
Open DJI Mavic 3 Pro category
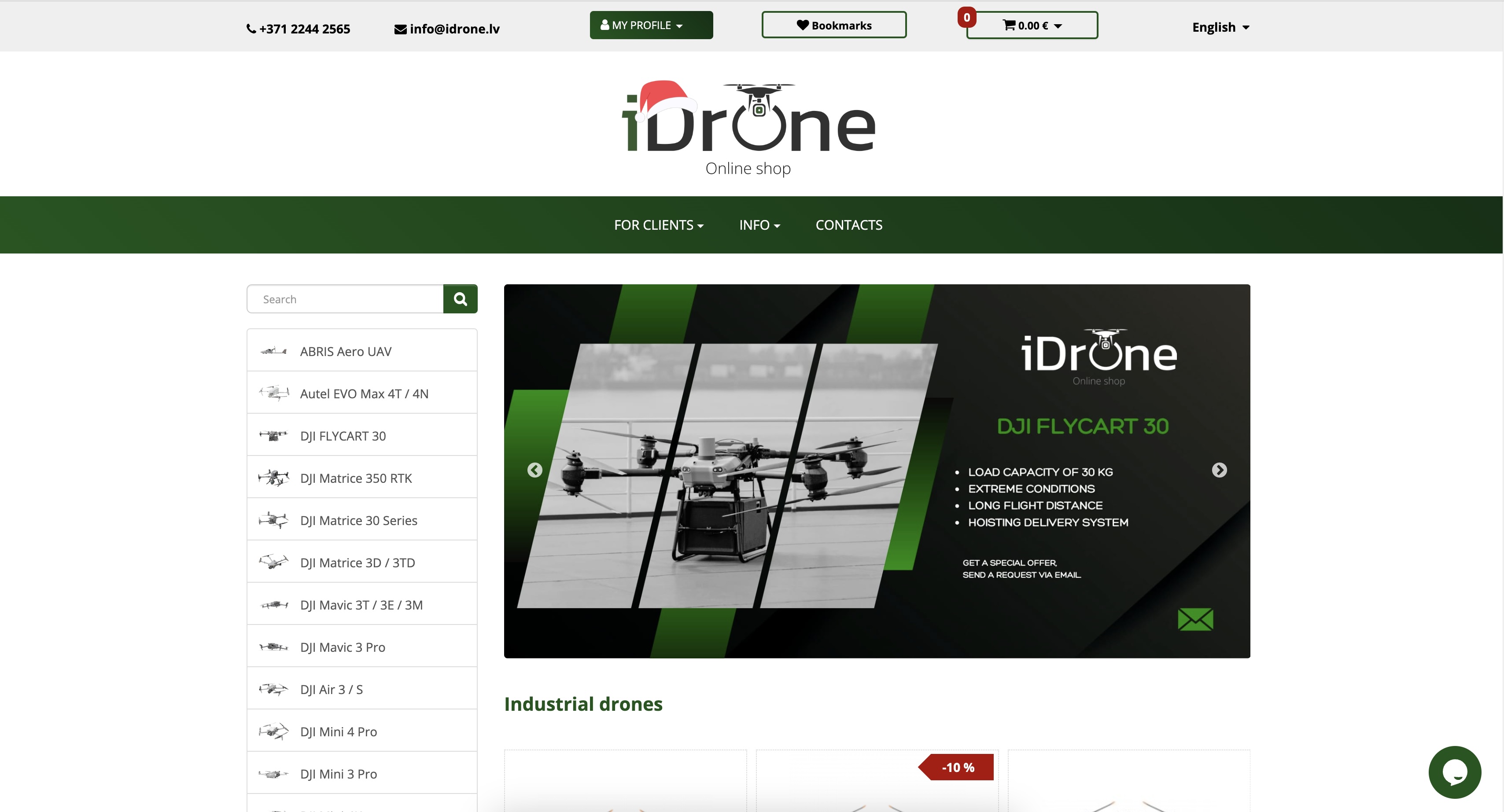(x=362, y=646)
